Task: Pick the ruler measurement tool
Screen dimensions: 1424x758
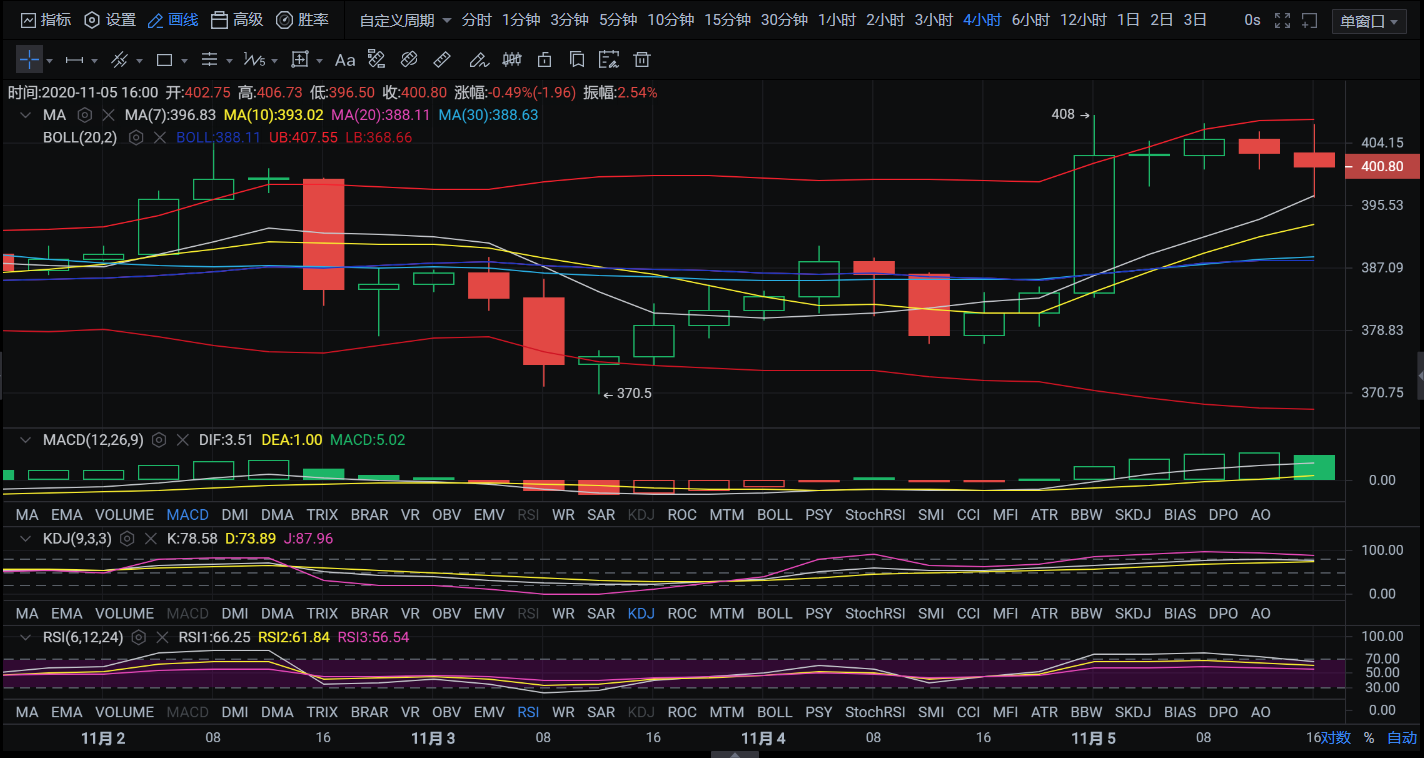Action: 443,60
